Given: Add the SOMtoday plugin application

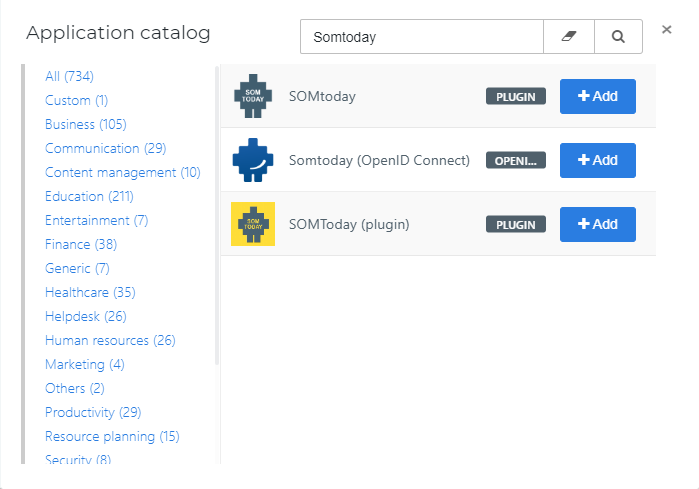Looking at the screenshot, I should click(x=598, y=96).
